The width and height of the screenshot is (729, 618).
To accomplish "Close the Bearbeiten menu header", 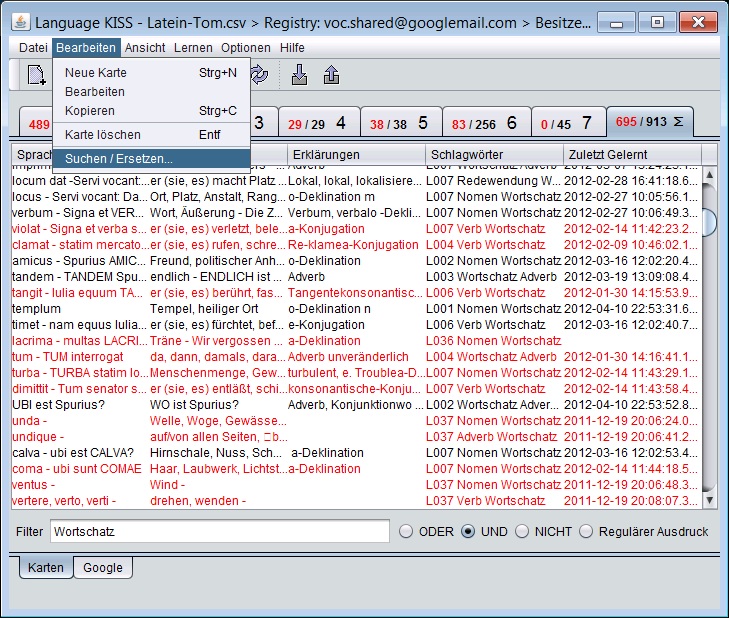I will (x=86, y=47).
